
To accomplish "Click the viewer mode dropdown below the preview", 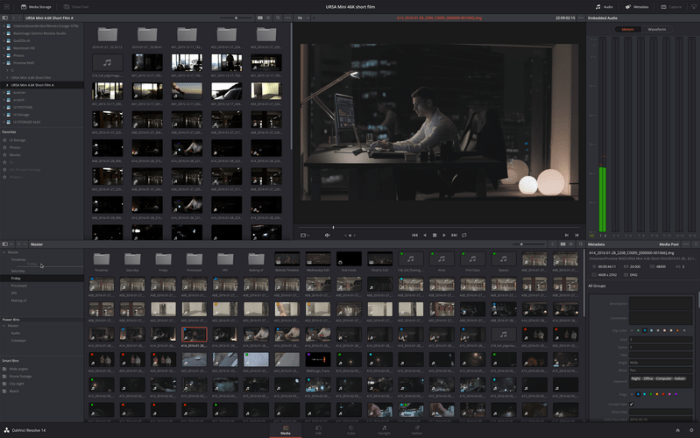I will [x=305, y=235].
